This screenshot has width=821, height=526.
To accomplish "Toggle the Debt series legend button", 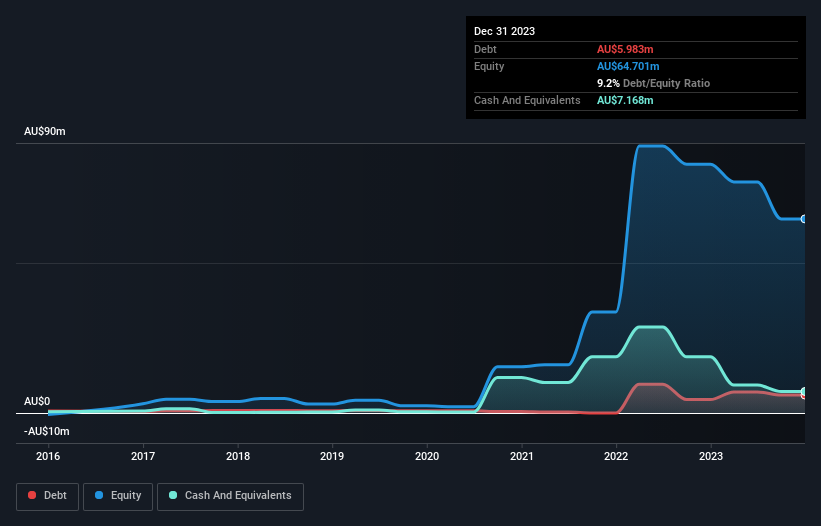I will (x=48, y=496).
